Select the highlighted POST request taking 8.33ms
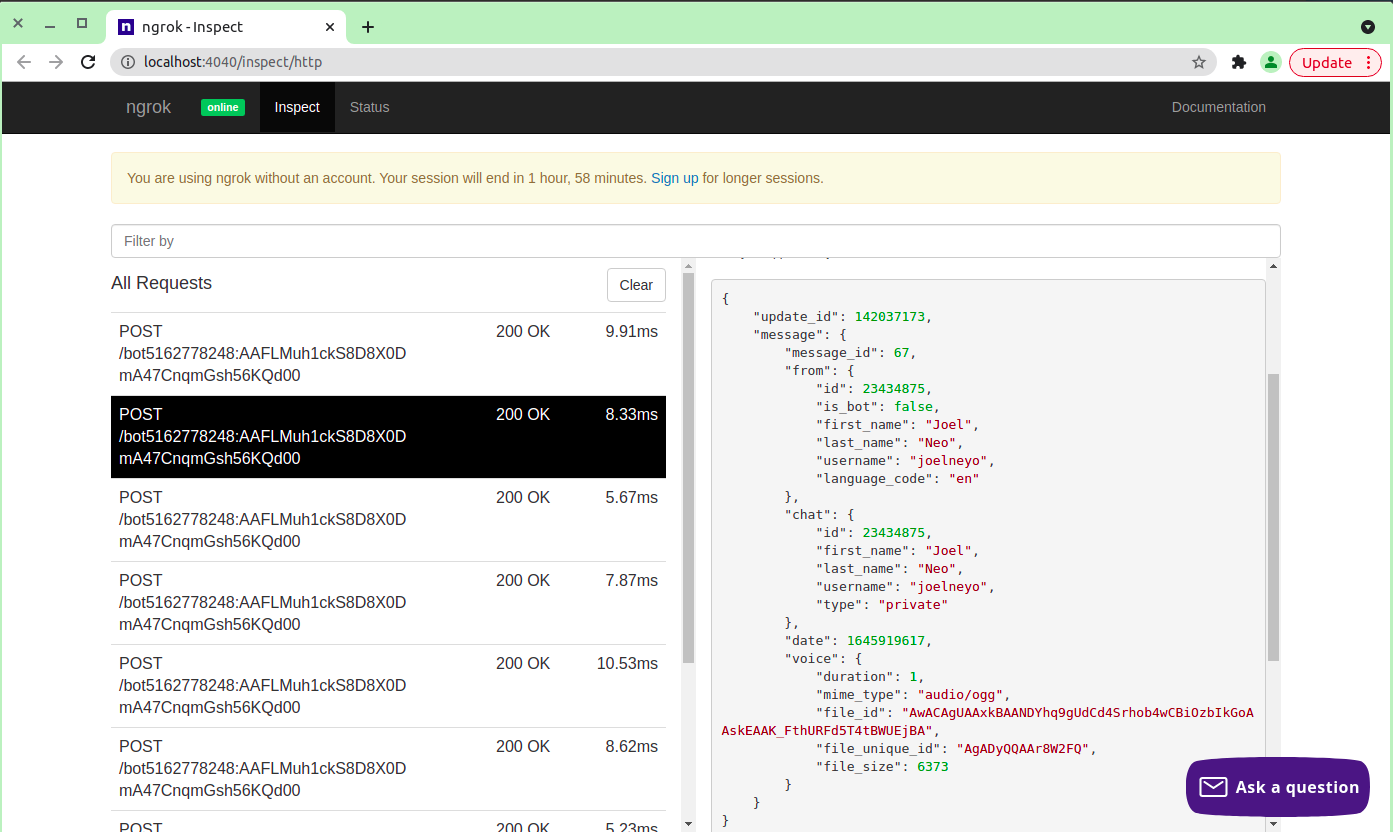 [x=388, y=437]
